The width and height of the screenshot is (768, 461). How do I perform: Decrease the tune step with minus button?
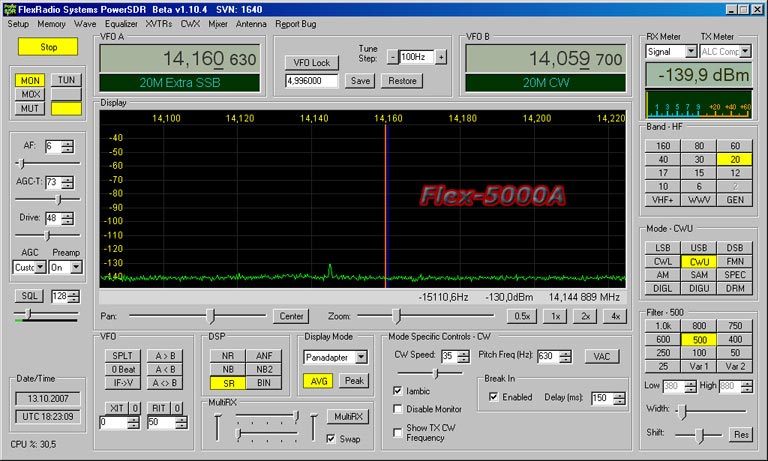[392, 57]
